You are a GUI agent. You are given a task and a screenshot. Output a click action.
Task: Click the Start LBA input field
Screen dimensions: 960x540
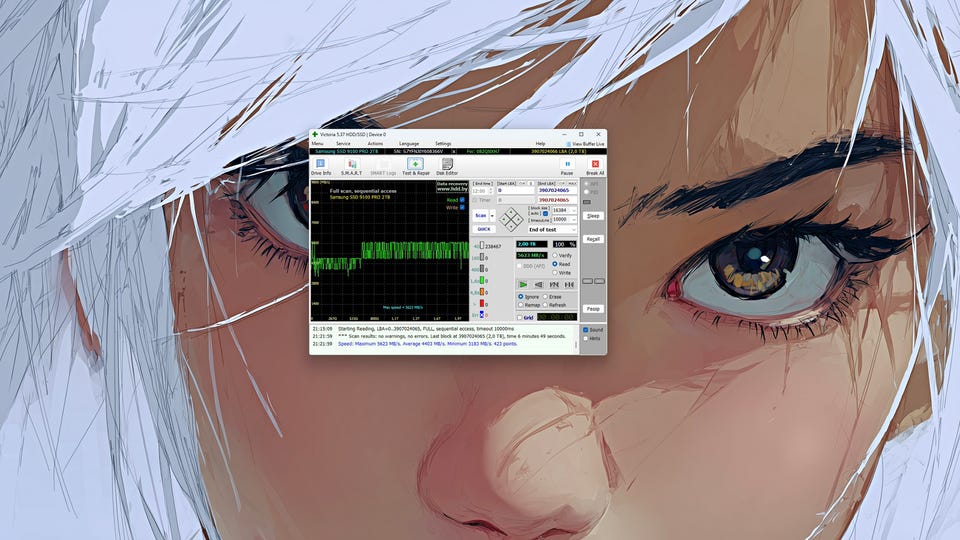pyautogui.click(x=516, y=190)
